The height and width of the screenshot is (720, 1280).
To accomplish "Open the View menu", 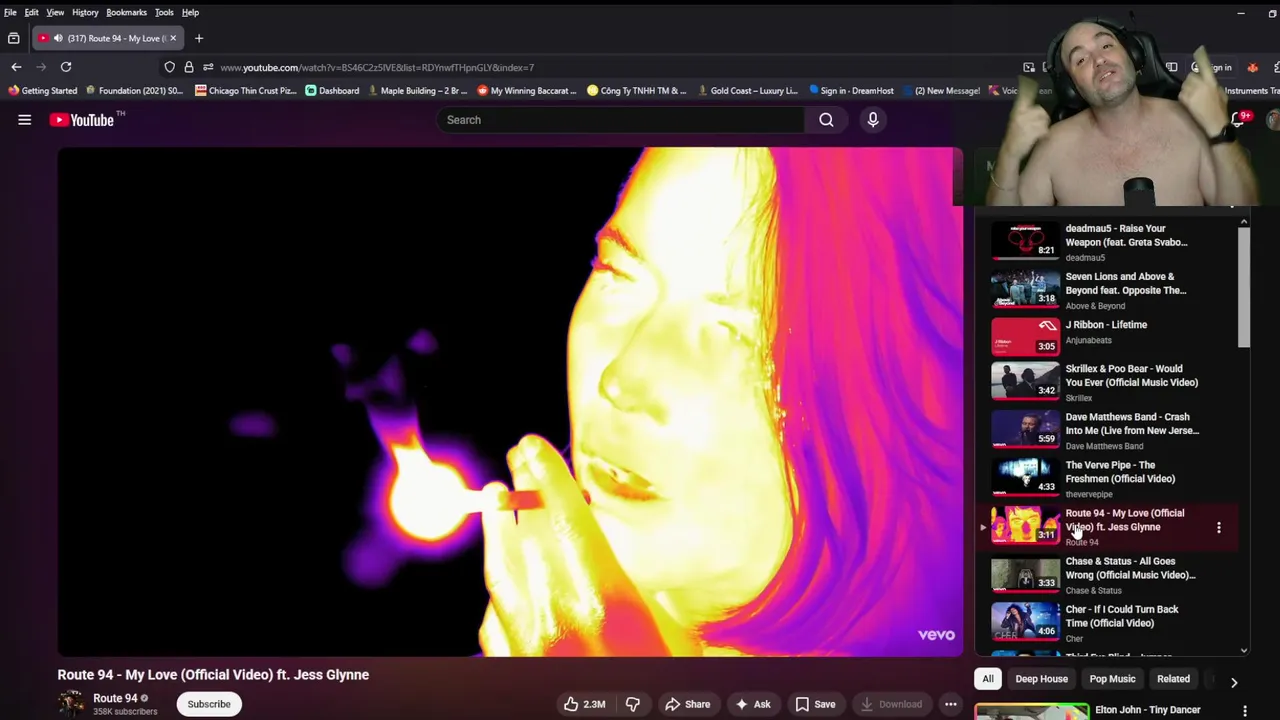I will 55,12.
